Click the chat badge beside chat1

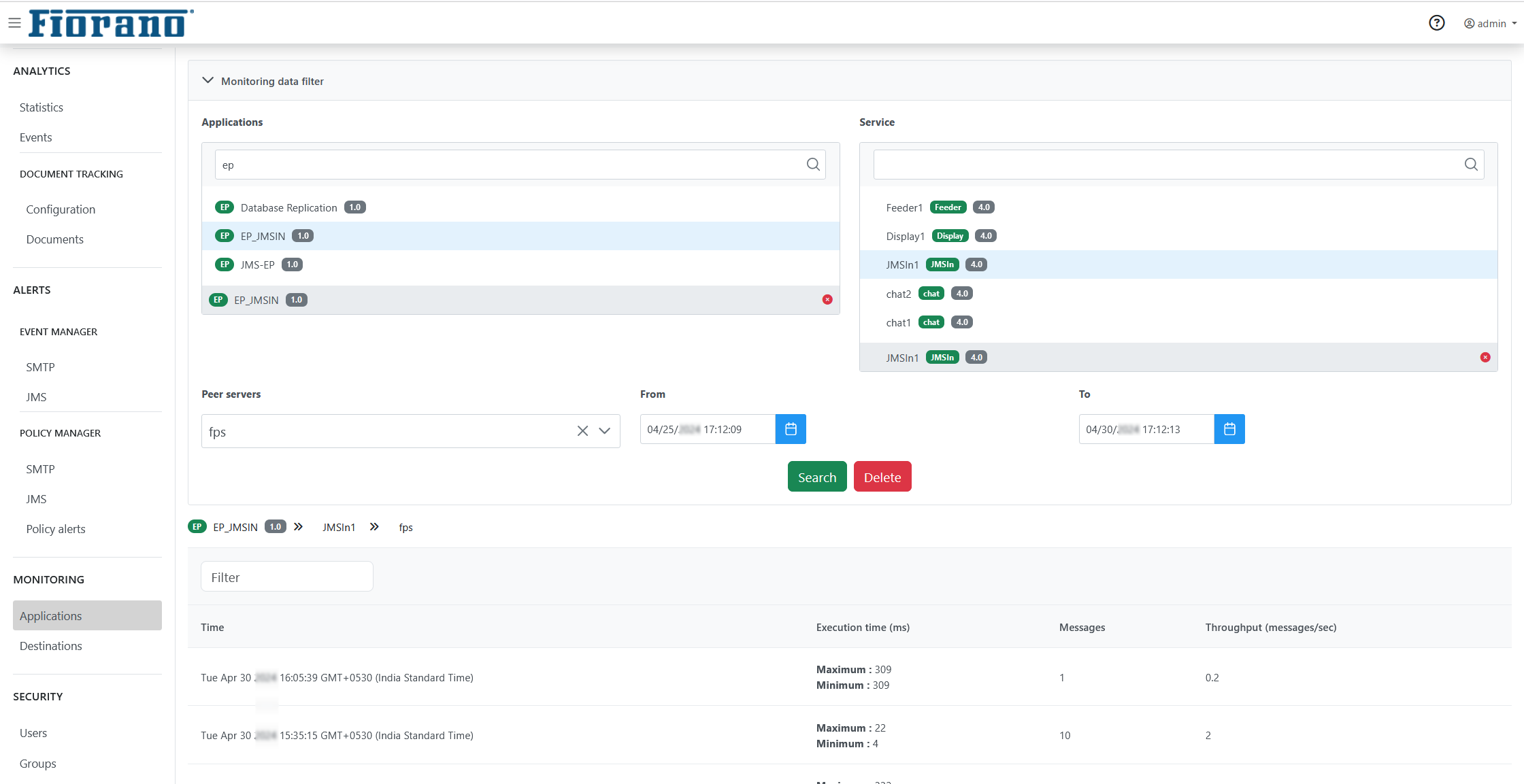(x=931, y=322)
